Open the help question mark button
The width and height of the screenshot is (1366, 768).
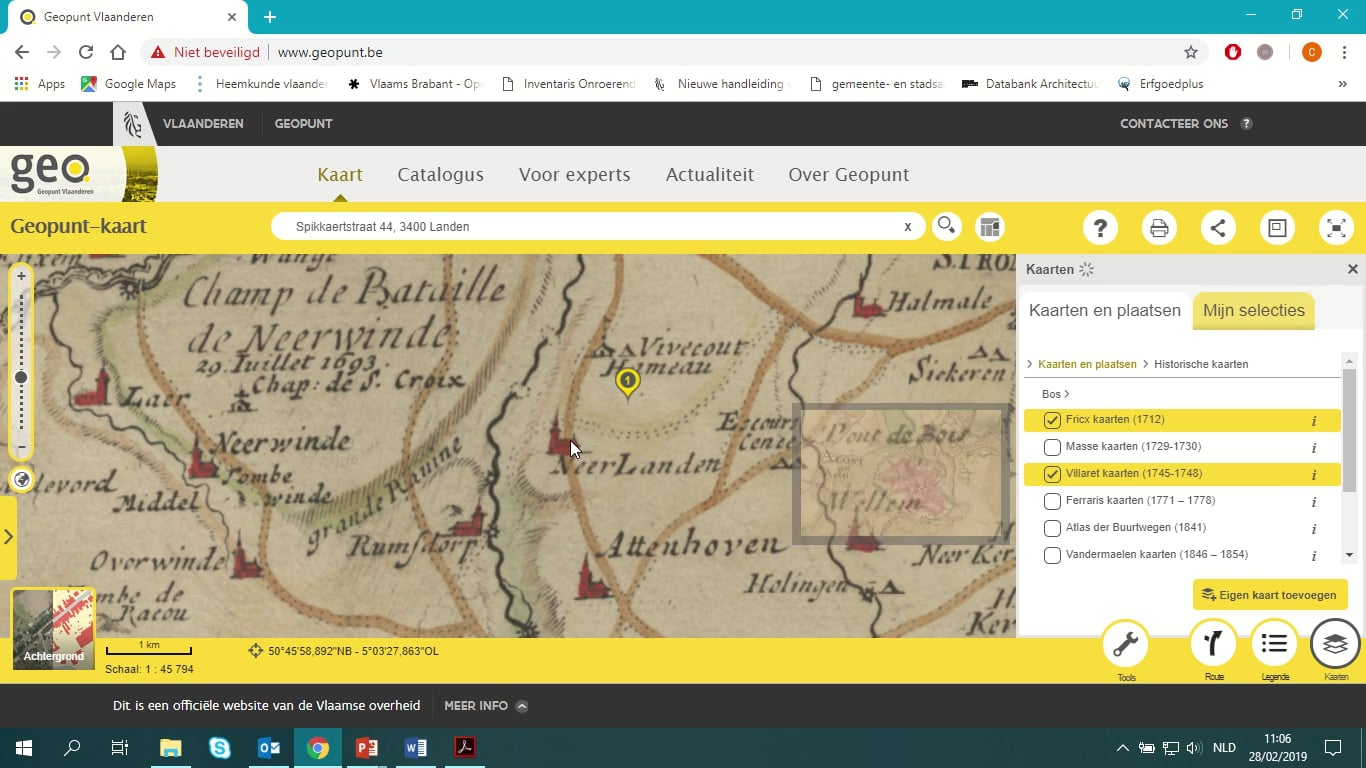[x=1100, y=227]
